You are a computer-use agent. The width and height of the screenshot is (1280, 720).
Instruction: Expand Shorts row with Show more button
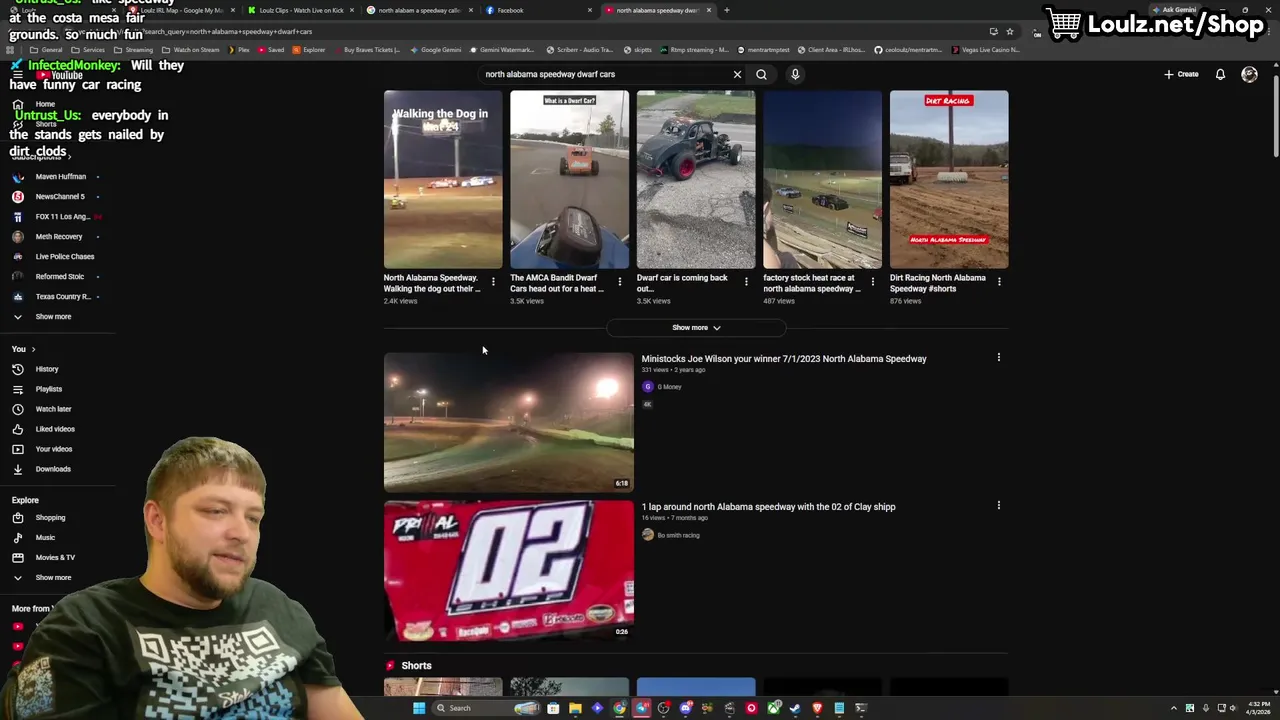click(x=696, y=328)
